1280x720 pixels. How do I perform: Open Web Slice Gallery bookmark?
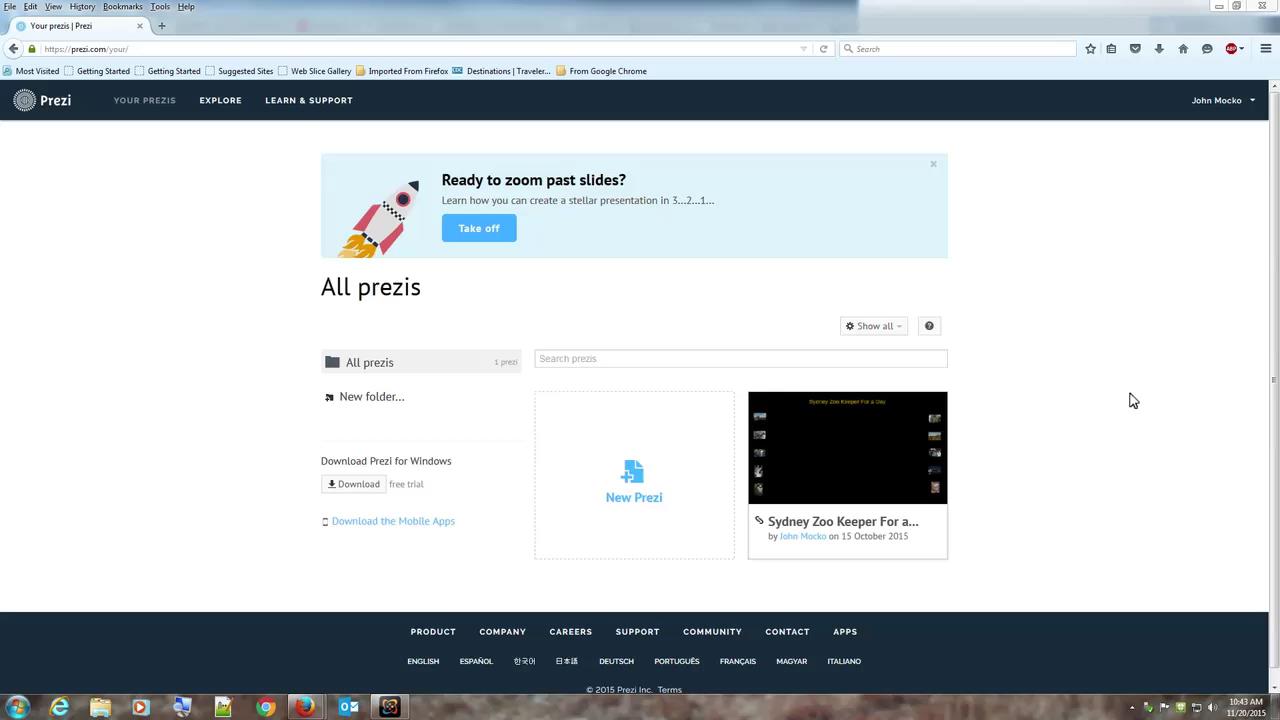point(315,71)
